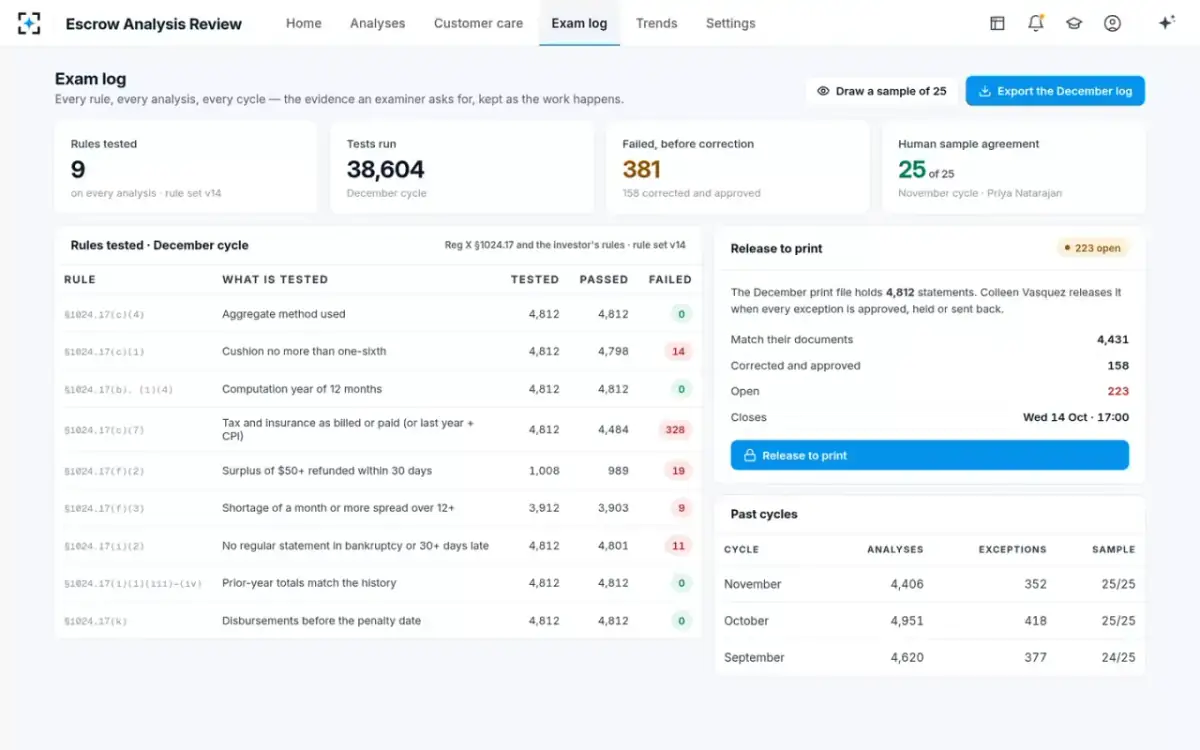Image resolution: width=1200 pixels, height=750 pixels.
Task: Click the Tests run card showing 38,604
Action: pos(461,168)
